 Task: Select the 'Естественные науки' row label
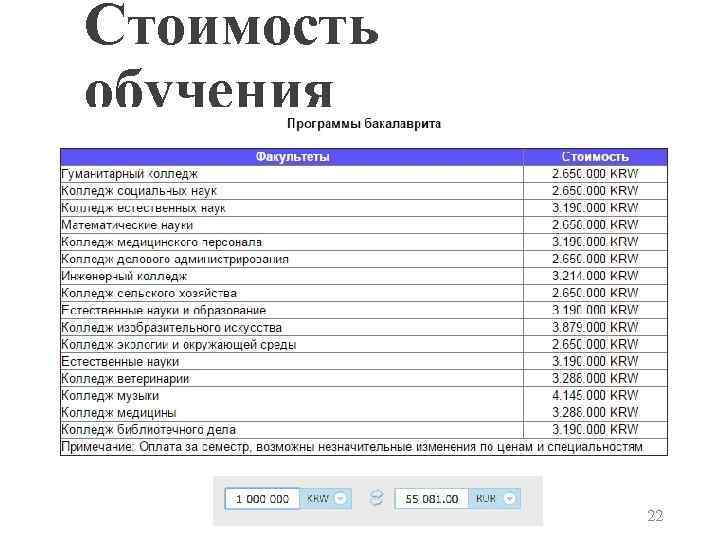pyautogui.click(x=120, y=361)
